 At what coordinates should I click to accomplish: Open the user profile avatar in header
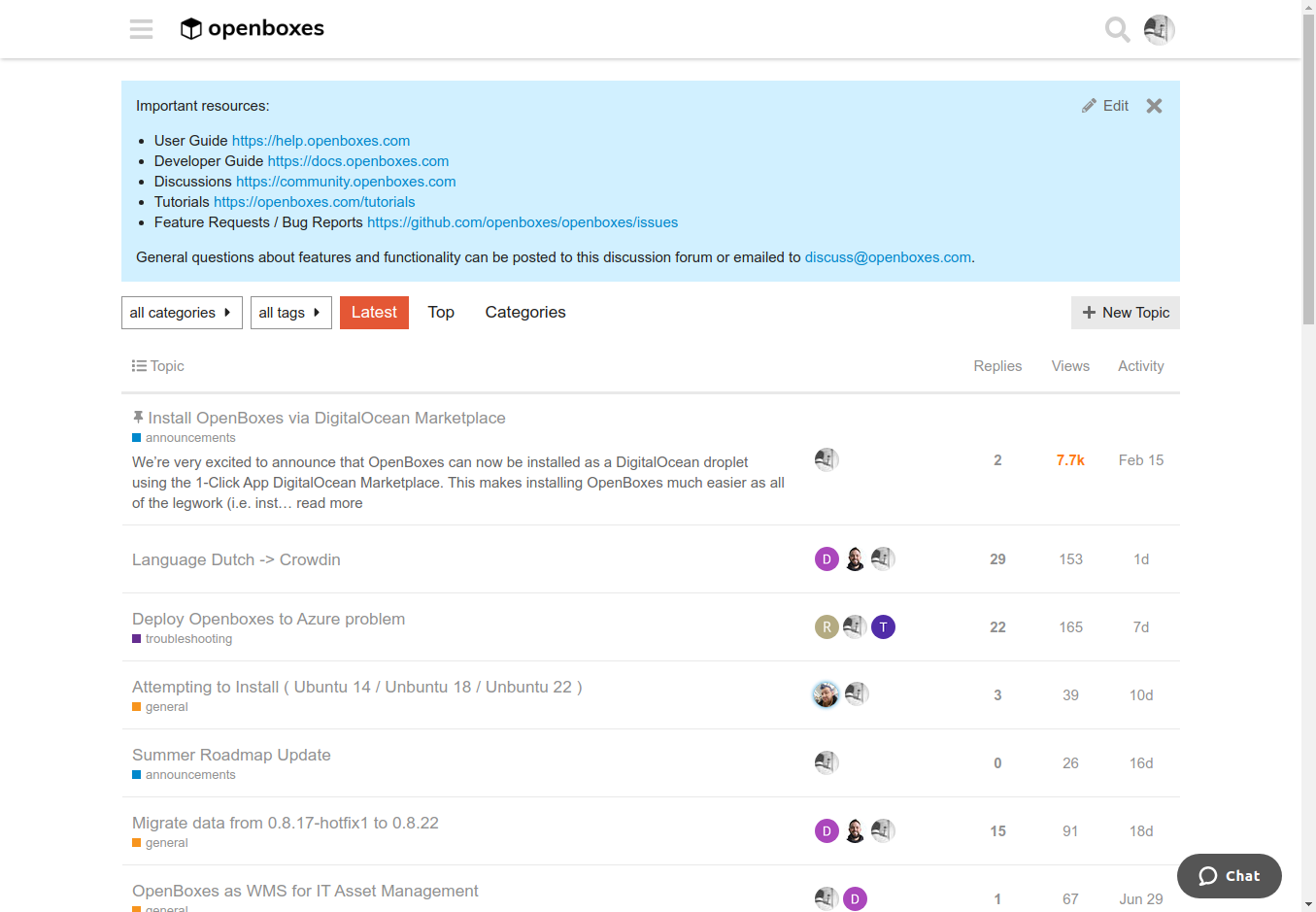[1159, 30]
